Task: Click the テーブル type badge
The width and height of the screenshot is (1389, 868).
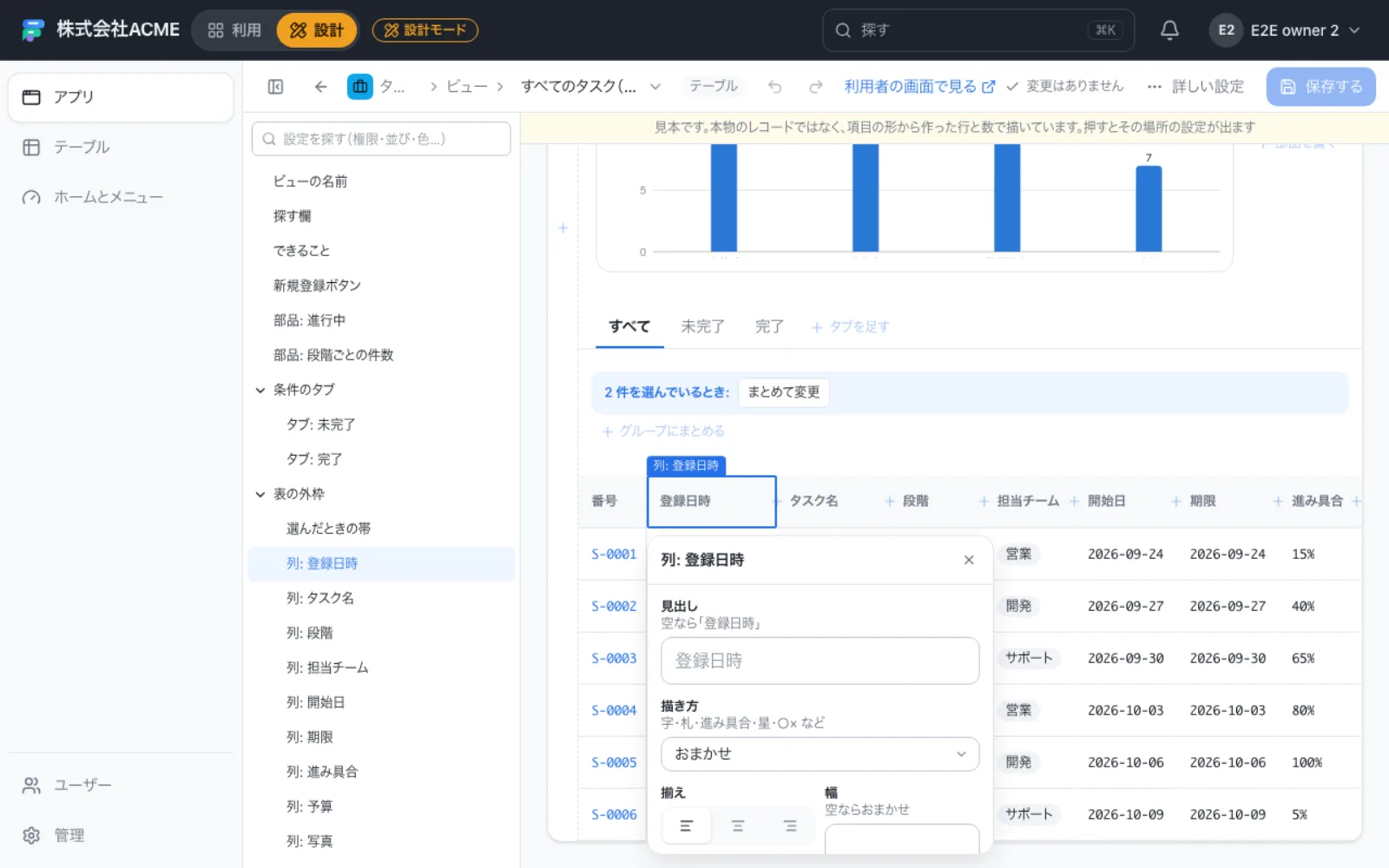Action: [x=714, y=87]
